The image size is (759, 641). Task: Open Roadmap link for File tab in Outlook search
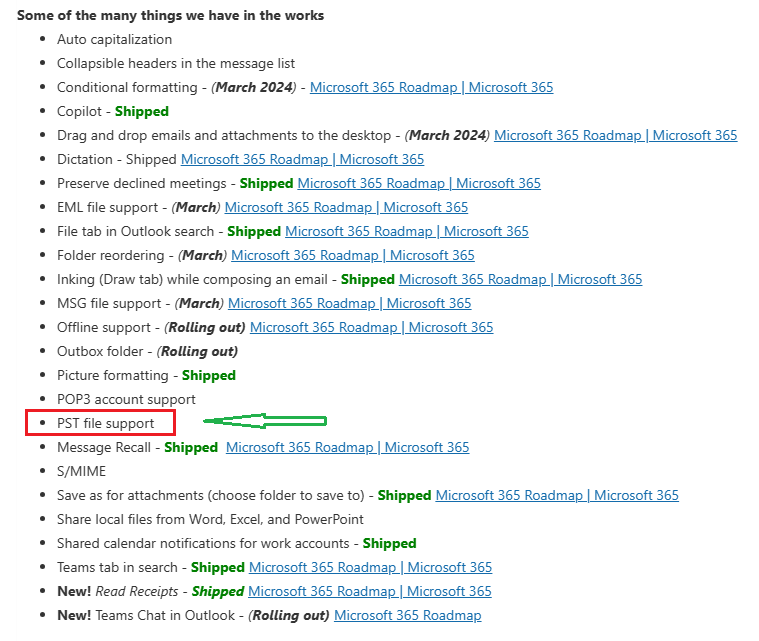click(407, 231)
